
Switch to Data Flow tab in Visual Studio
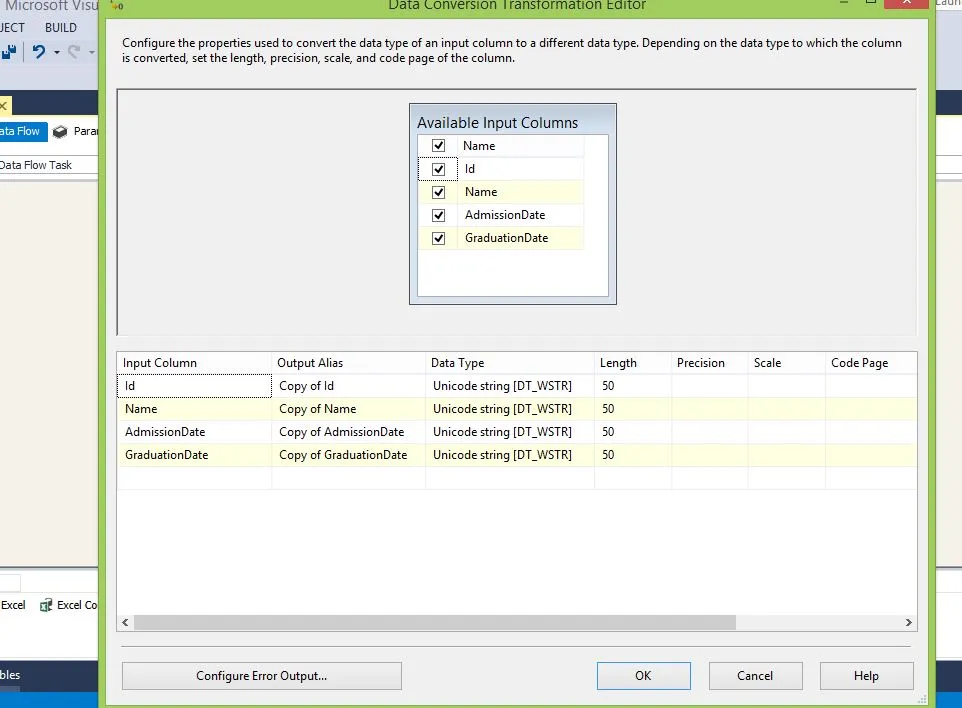[x=23, y=131]
